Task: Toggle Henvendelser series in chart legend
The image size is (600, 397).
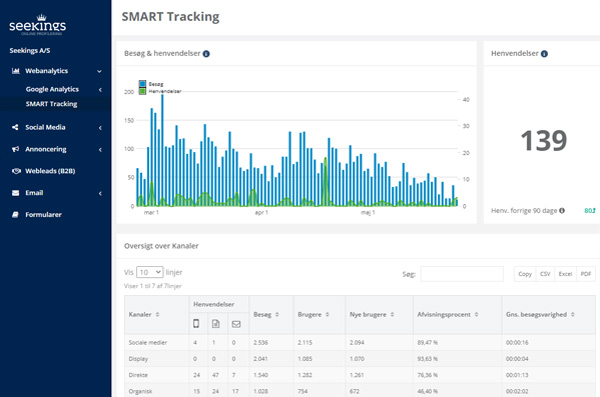Action: click(x=160, y=91)
